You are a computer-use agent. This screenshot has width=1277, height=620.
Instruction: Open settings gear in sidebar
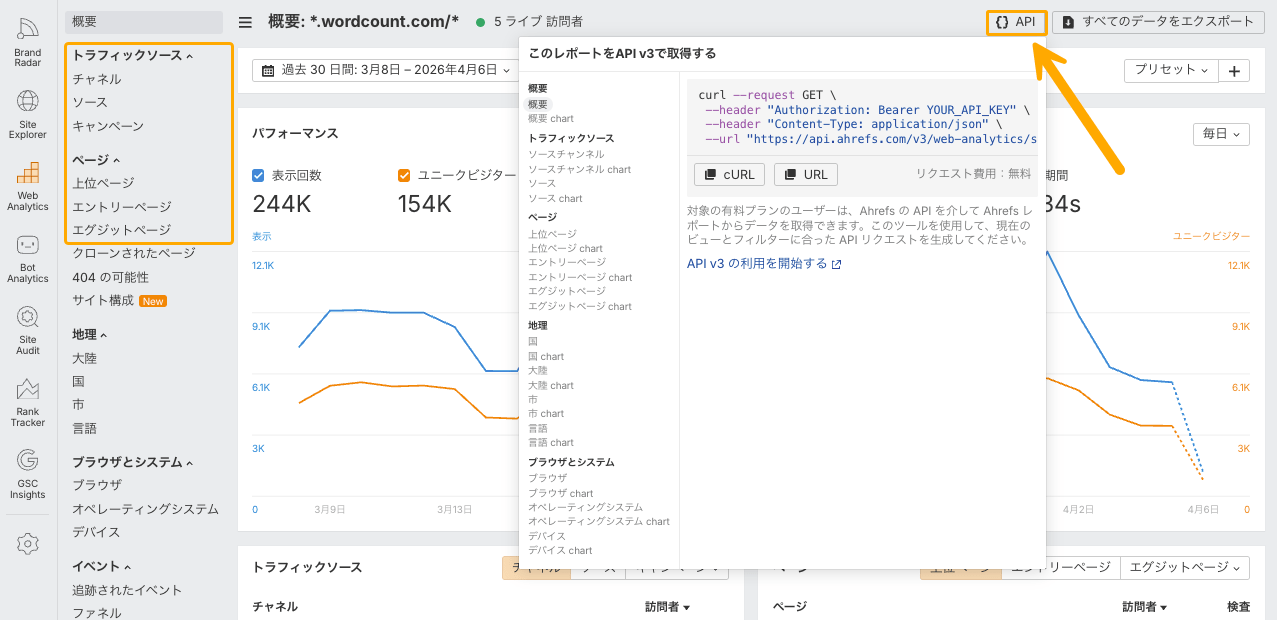[28, 544]
